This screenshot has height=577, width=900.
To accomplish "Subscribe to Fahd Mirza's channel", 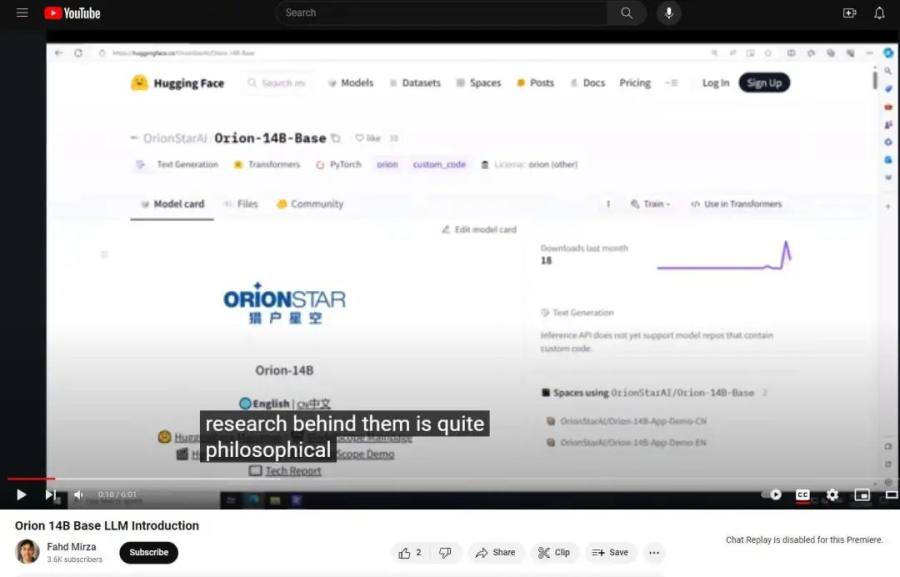I will tap(149, 552).
